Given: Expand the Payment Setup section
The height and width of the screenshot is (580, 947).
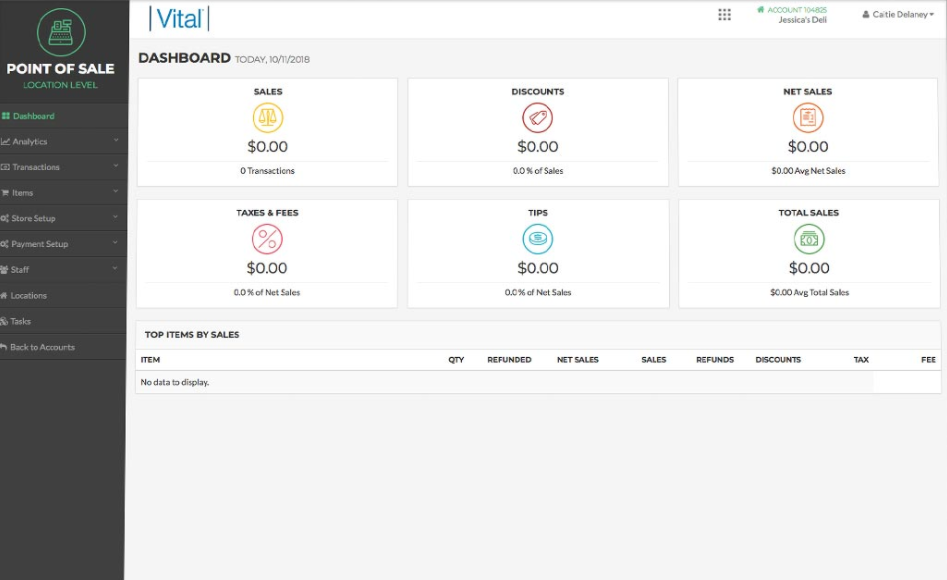Looking at the screenshot, I should [62, 244].
